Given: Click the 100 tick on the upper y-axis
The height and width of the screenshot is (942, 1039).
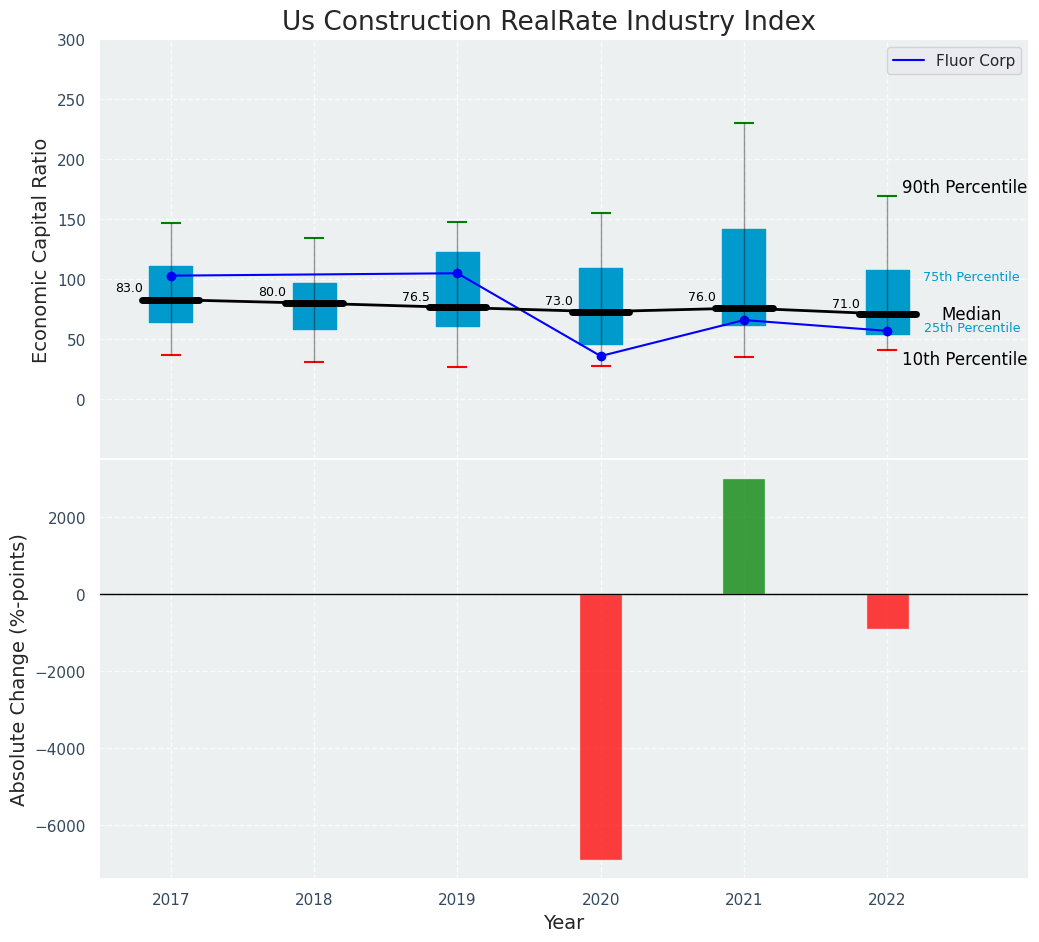Looking at the screenshot, I should [x=72, y=280].
